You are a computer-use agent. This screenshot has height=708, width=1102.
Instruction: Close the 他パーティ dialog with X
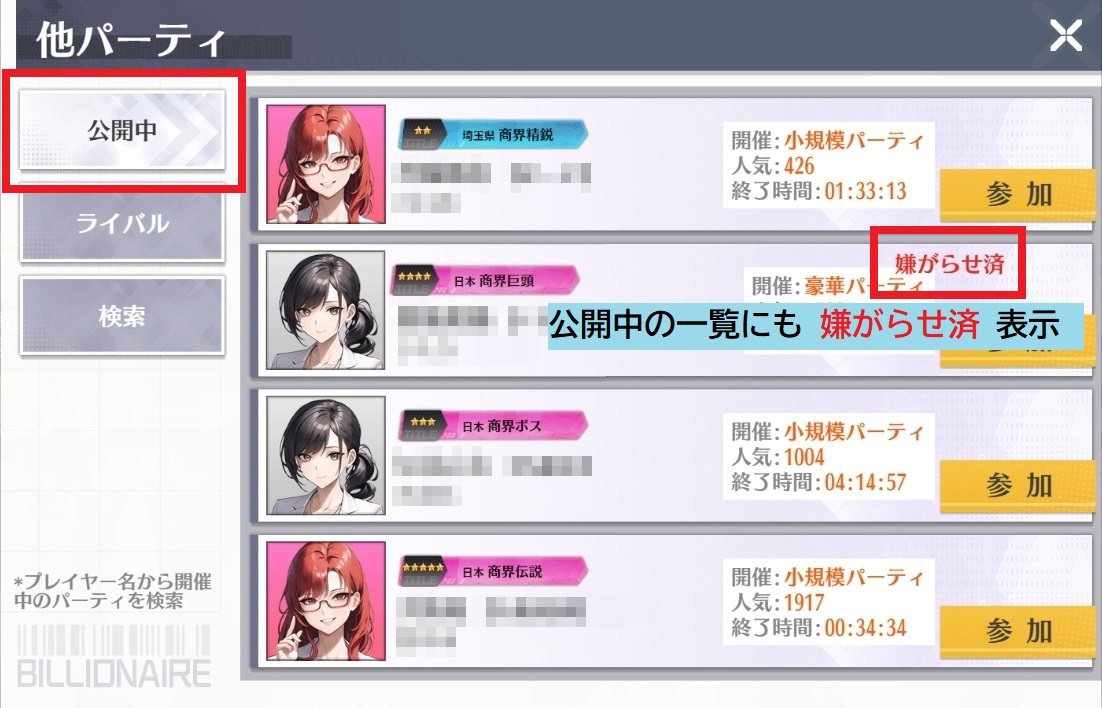[x=1065, y=35]
